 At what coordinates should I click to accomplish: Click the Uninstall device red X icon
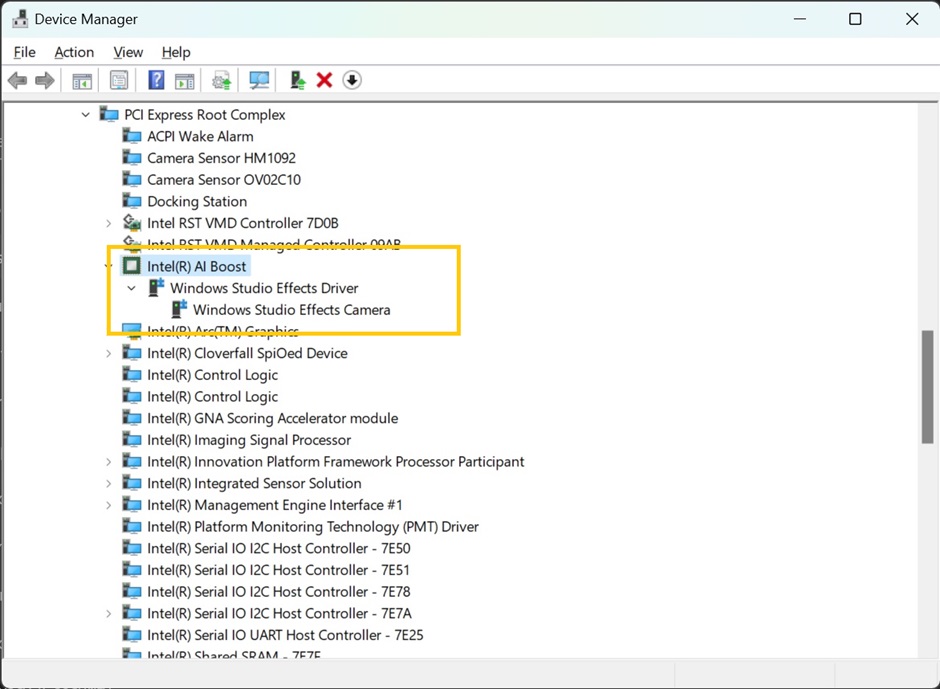[323, 80]
